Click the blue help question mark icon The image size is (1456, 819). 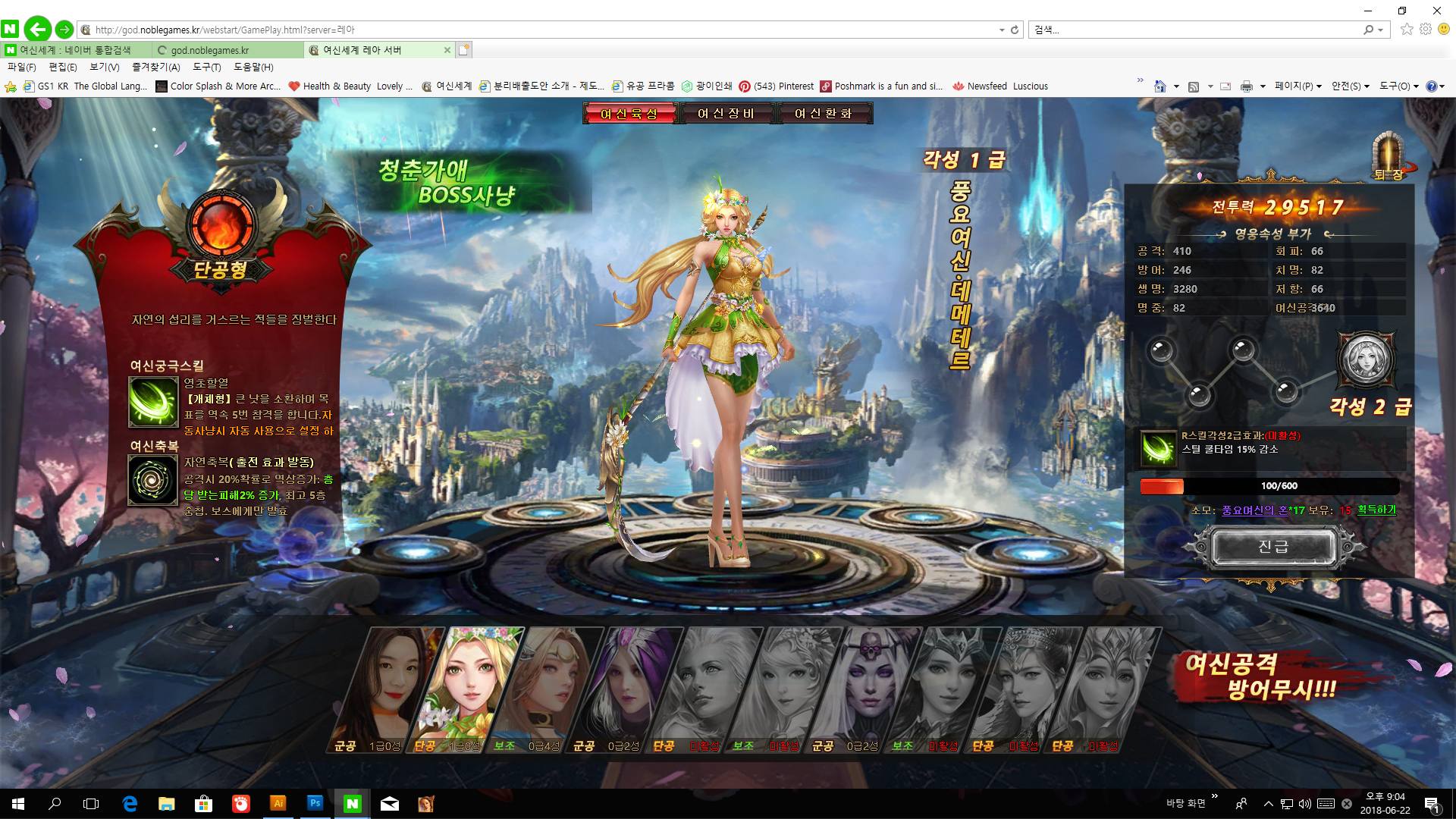pos(1432,86)
